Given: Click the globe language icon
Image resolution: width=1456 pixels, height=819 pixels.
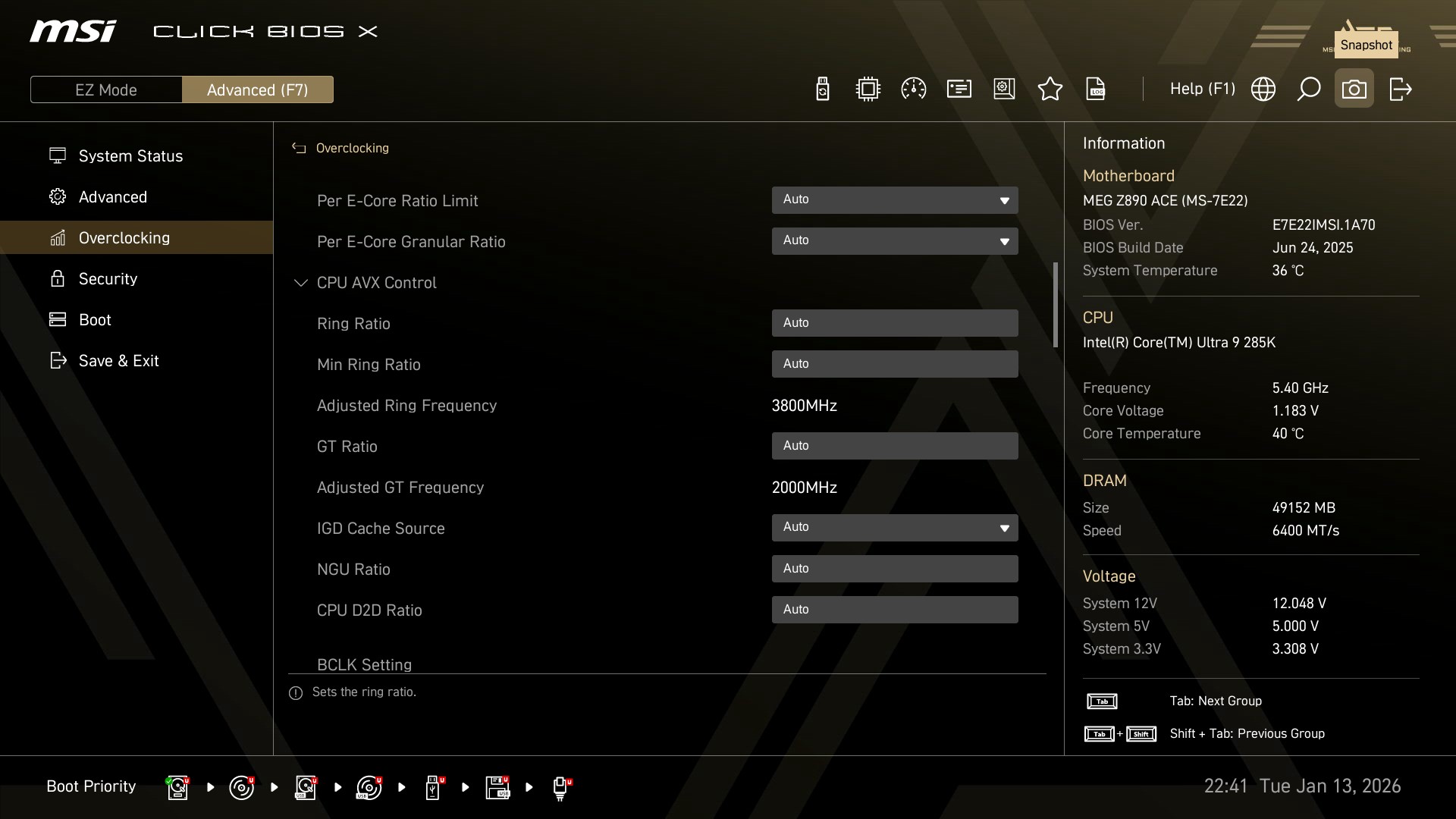Looking at the screenshot, I should coord(1263,89).
